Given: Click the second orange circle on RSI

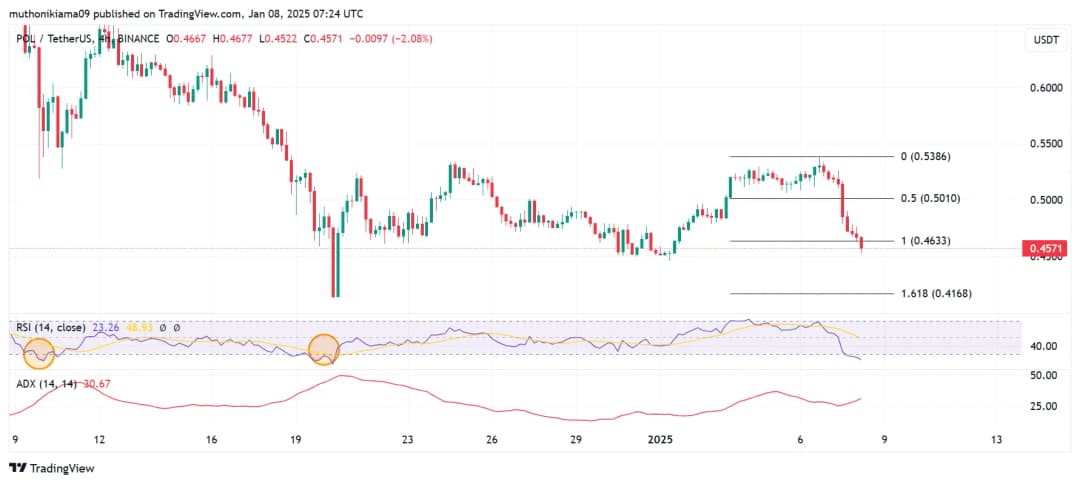Looking at the screenshot, I should pos(325,349).
